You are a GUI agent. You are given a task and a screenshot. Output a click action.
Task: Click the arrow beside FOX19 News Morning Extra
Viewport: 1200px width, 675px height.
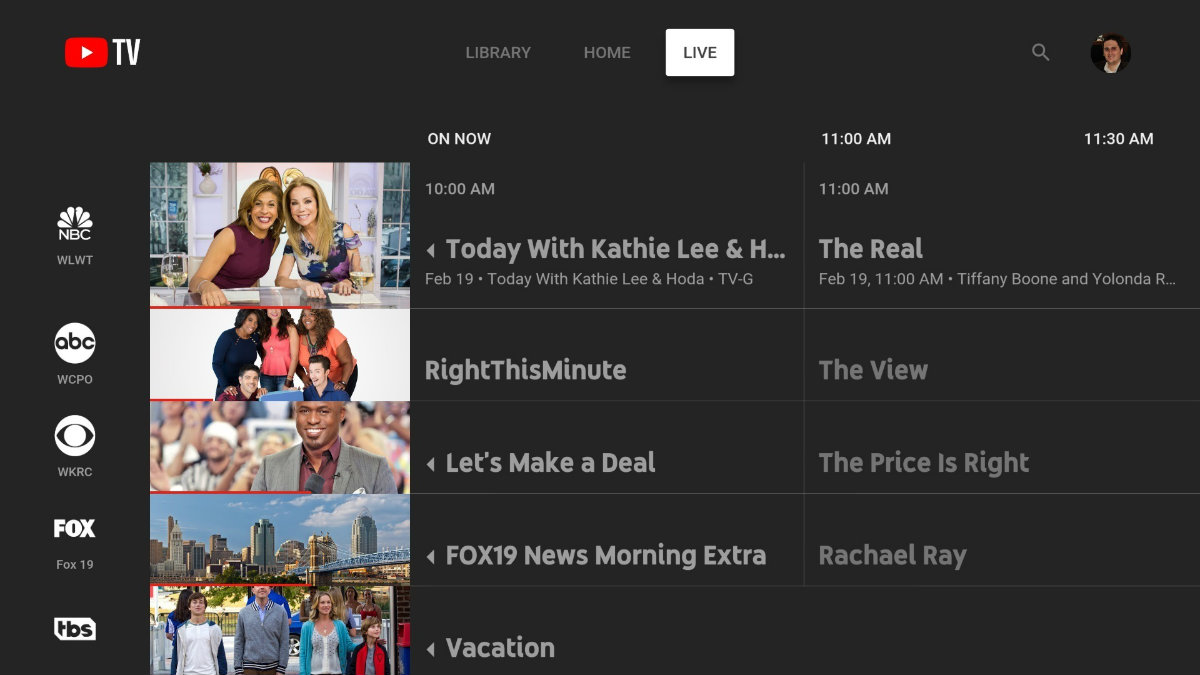click(x=431, y=556)
